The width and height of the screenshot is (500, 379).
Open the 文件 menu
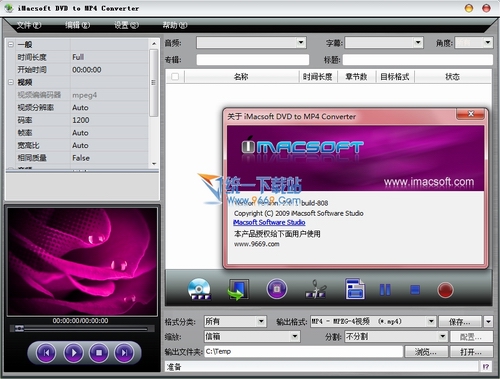pyautogui.click(x=29, y=25)
